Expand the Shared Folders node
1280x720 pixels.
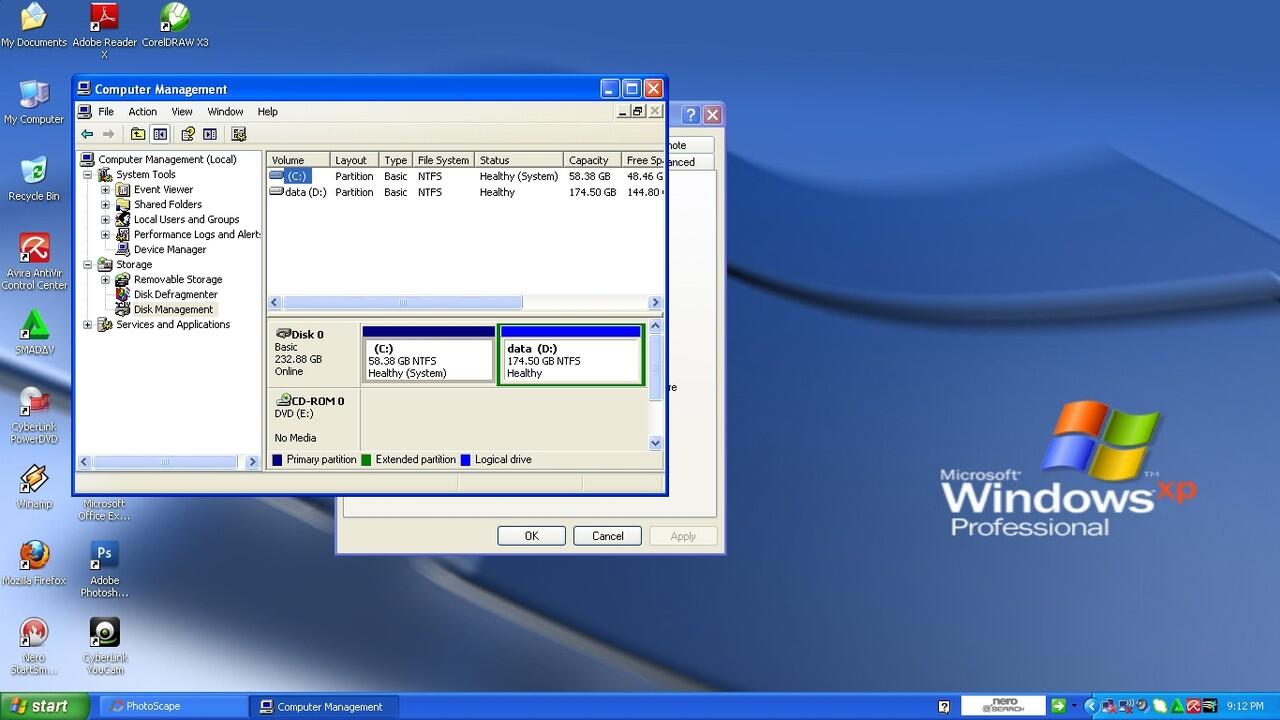[x=105, y=204]
